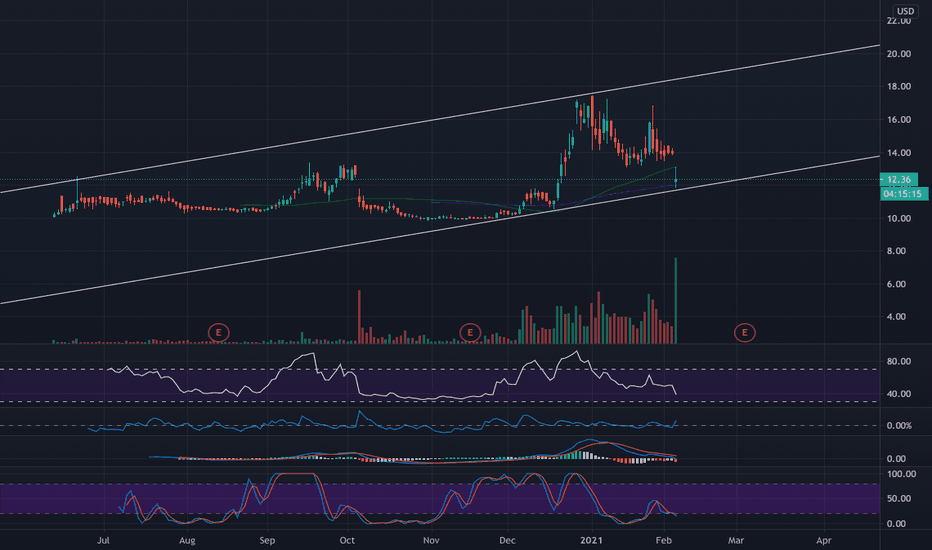Click the 10.00 price axis label
The width and height of the screenshot is (932, 550).
(899, 218)
